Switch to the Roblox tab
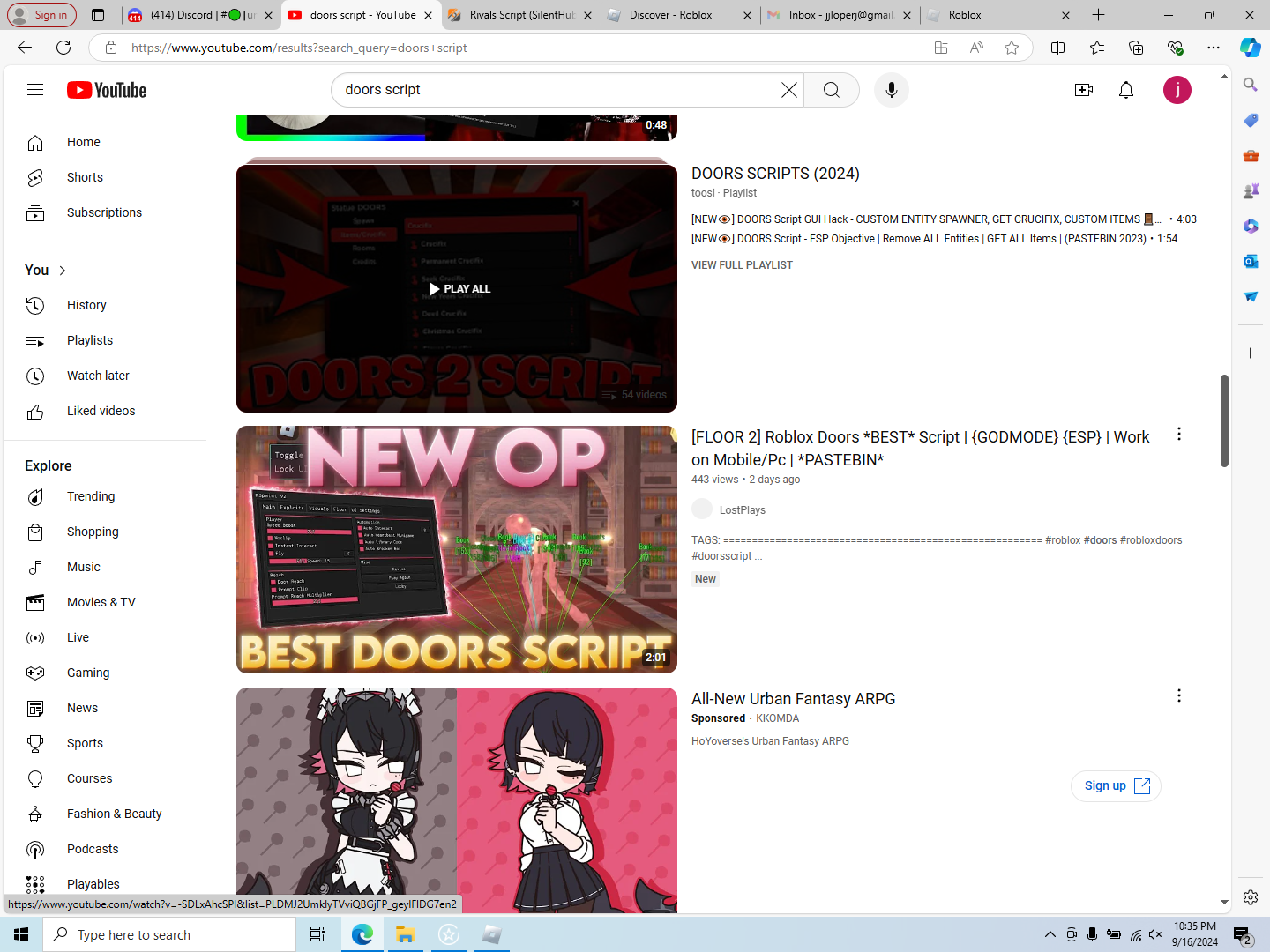Image resolution: width=1270 pixels, height=952 pixels. 999,15
